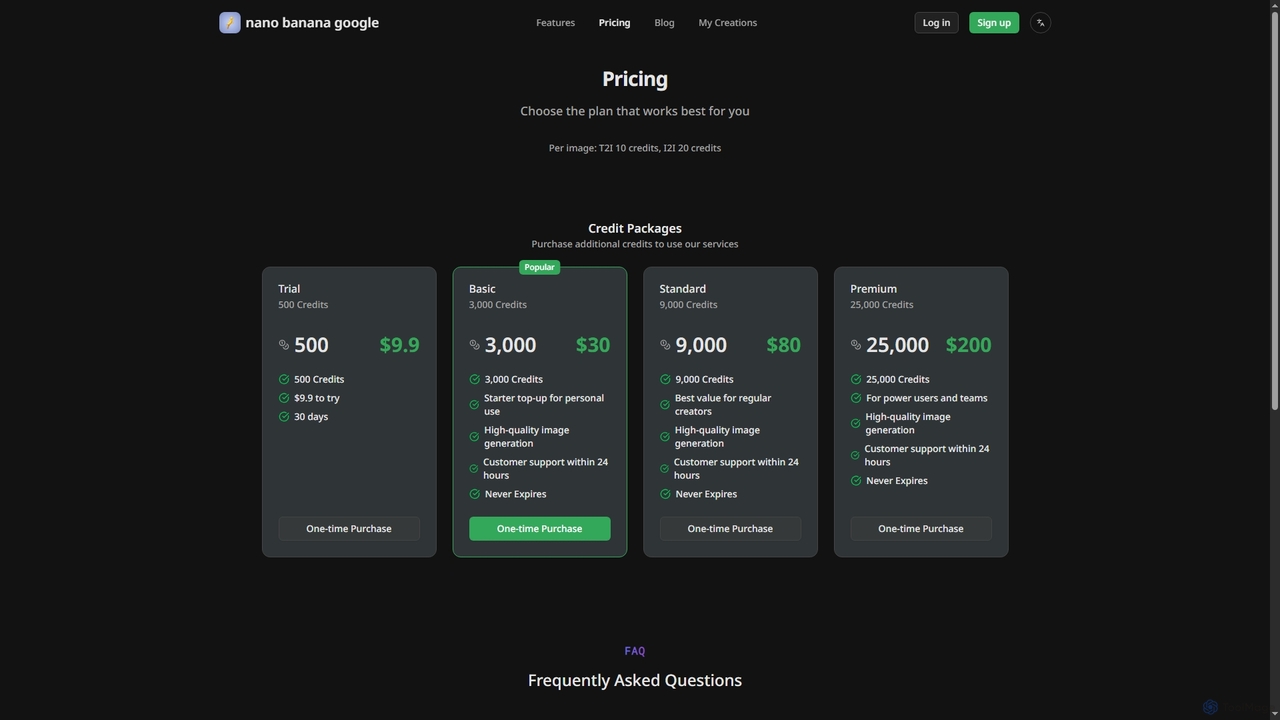Click checkmark beside Best value for regular creators
1280x720 pixels.
click(665, 405)
